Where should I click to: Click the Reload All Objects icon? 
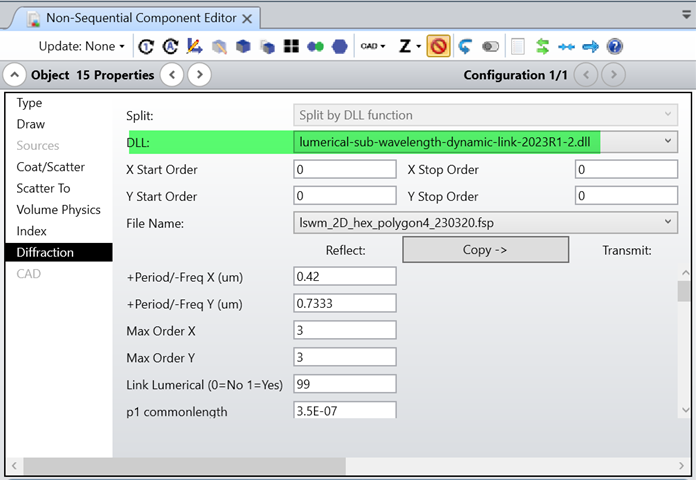pos(170,46)
